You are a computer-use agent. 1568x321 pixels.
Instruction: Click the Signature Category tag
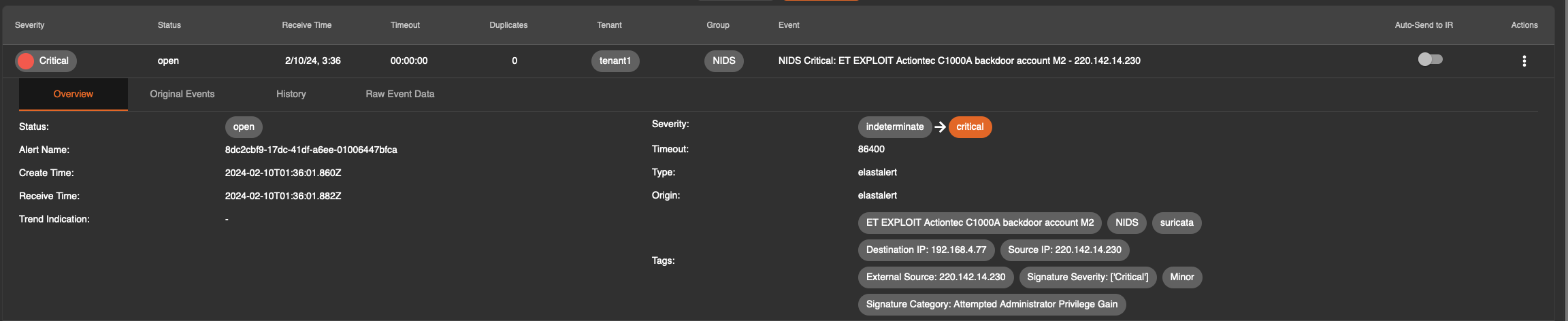pyautogui.click(x=991, y=305)
